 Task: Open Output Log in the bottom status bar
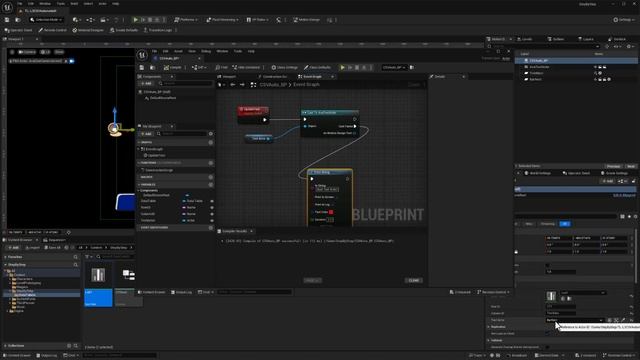point(47,356)
